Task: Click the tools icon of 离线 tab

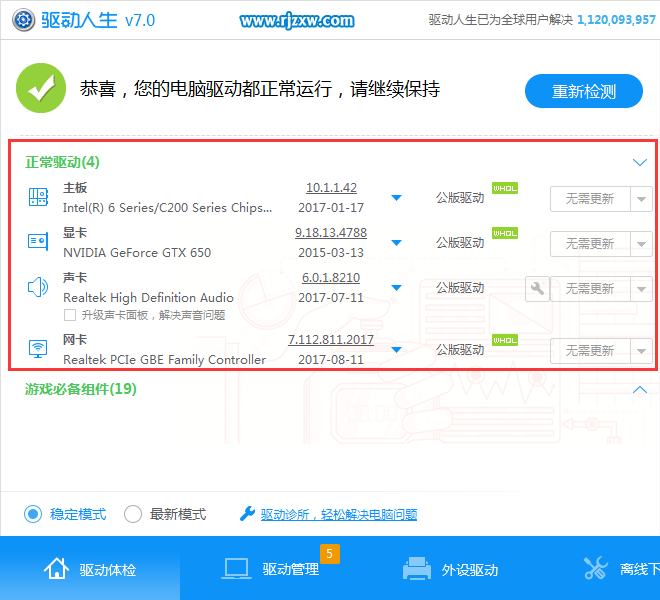Action: [x=596, y=568]
